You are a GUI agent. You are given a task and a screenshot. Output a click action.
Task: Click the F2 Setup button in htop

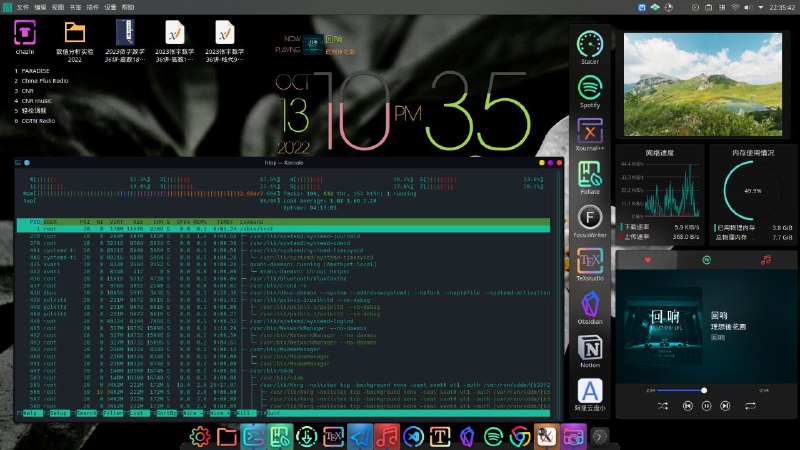coord(59,413)
